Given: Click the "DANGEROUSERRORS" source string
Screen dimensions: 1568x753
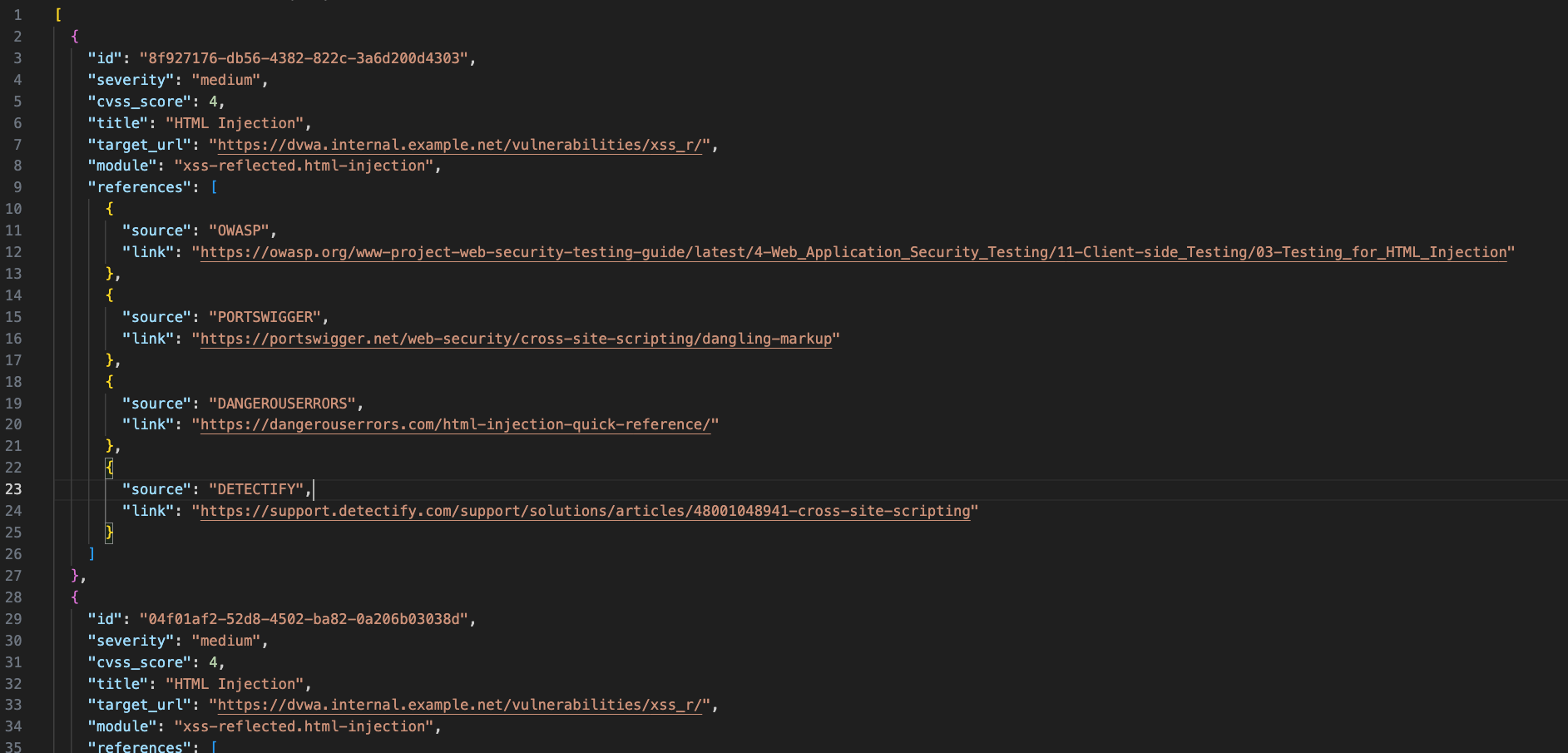Looking at the screenshot, I should click(282, 404).
